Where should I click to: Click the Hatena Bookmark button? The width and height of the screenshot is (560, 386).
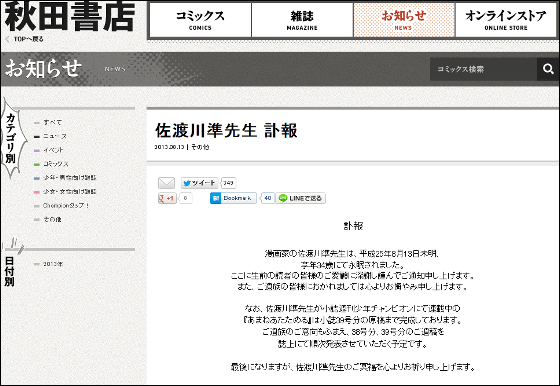point(233,198)
